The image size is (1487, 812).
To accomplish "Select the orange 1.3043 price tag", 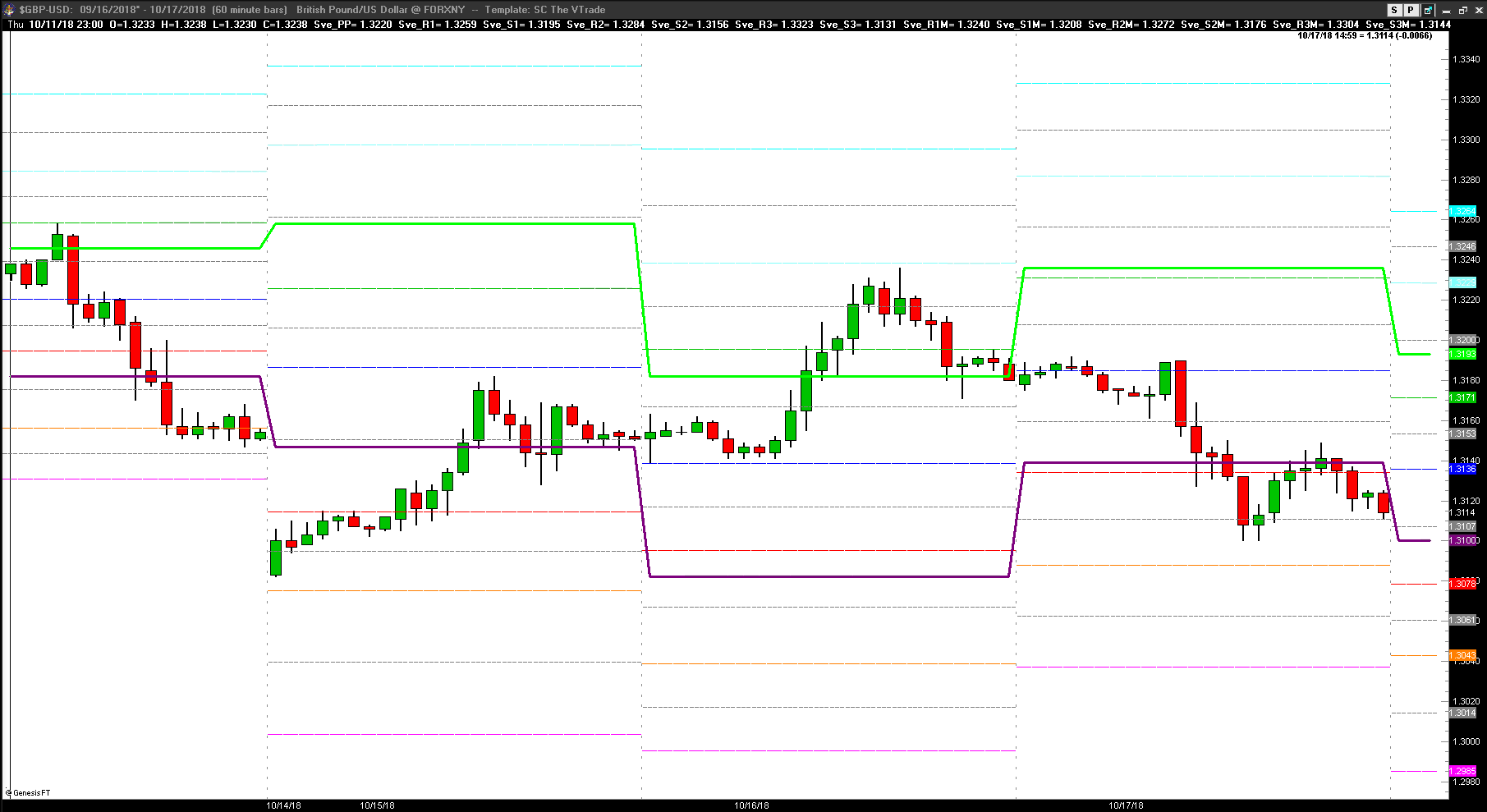I will (x=1463, y=655).
